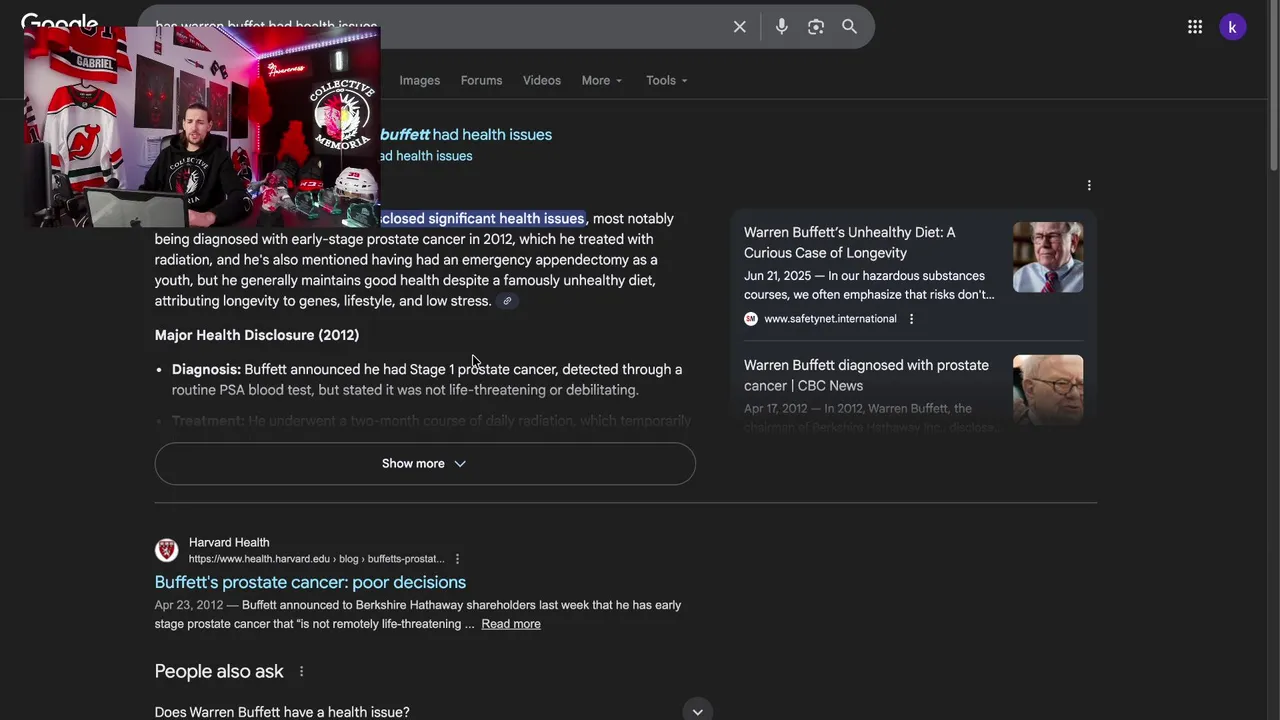Screen dimensions: 1280x720
Task: Click the Harvard Health site name
Action: click(x=229, y=542)
